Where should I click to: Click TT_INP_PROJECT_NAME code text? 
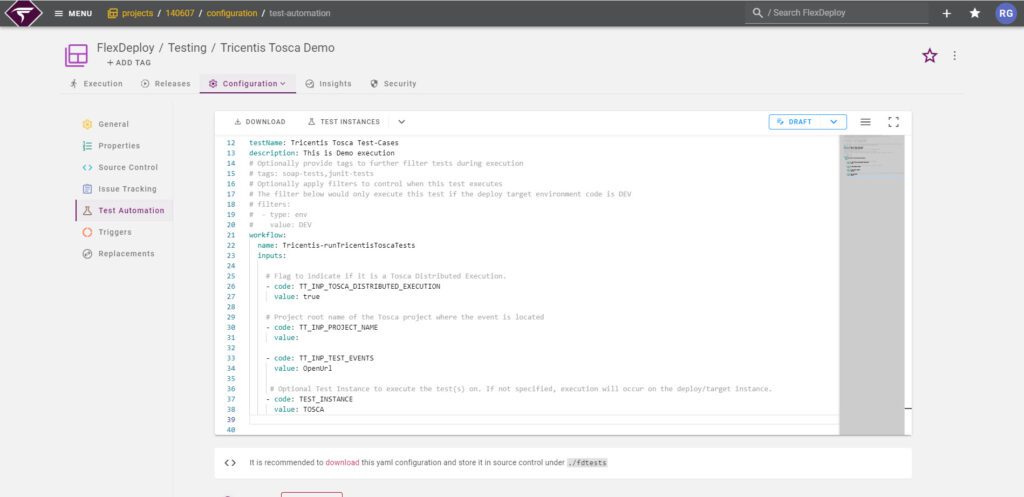click(x=338, y=327)
